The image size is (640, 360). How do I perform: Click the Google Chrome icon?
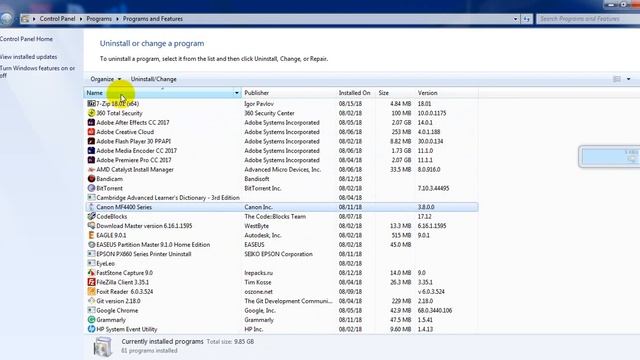click(x=91, y=310)
